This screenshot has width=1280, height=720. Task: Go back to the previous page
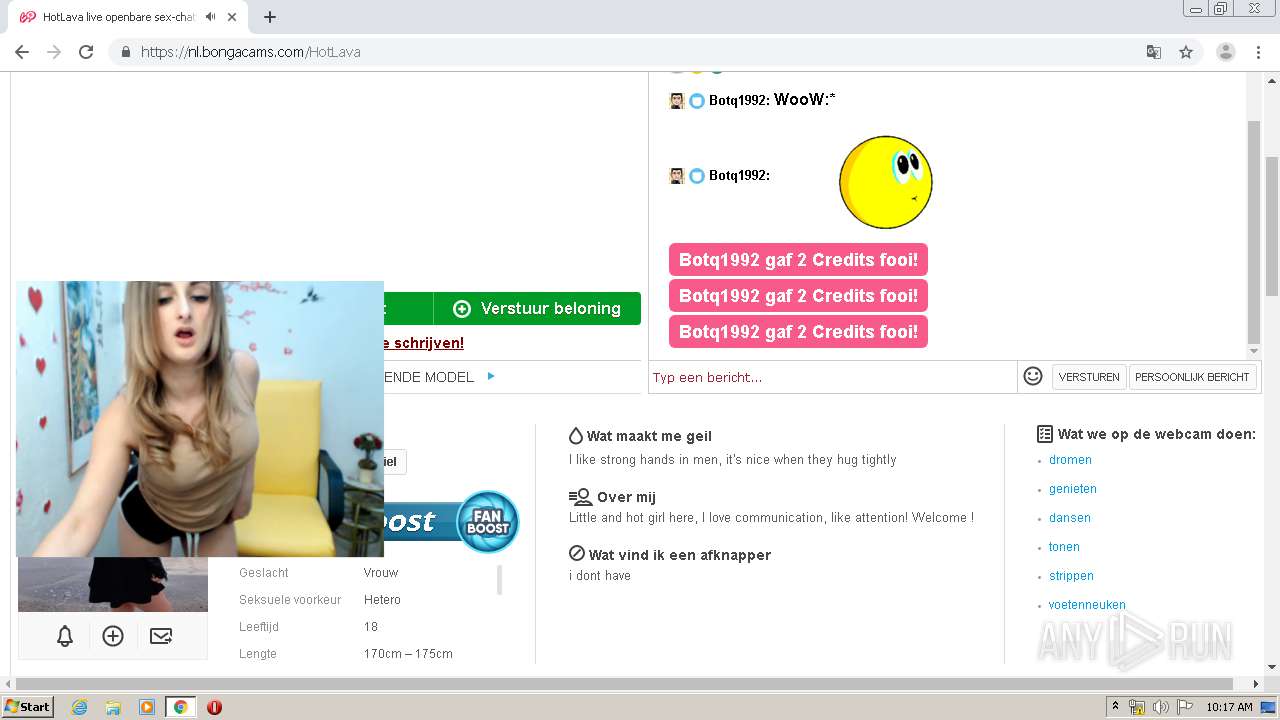22,52
